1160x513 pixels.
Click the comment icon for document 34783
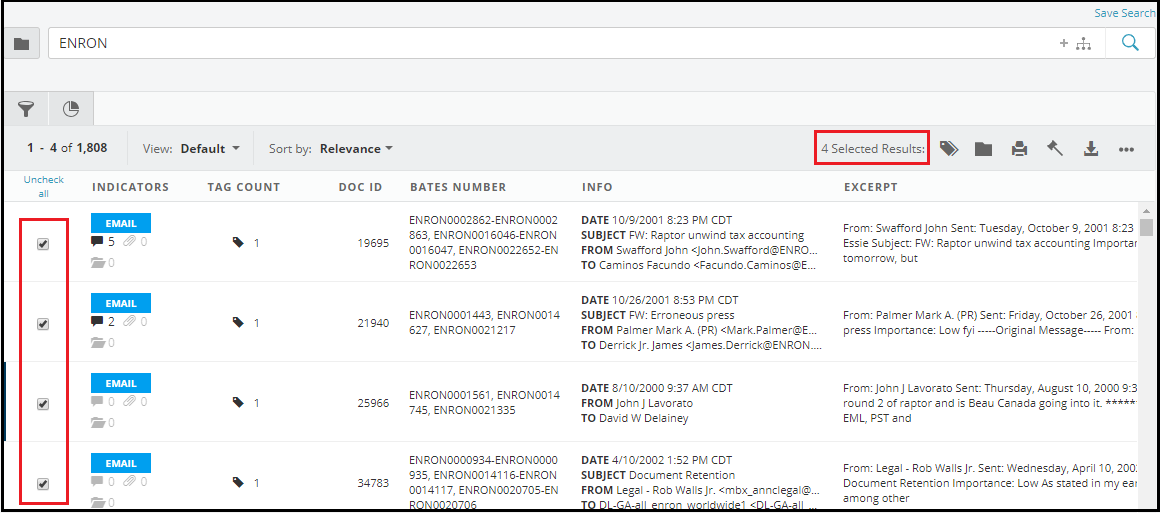tap(97, 481)
